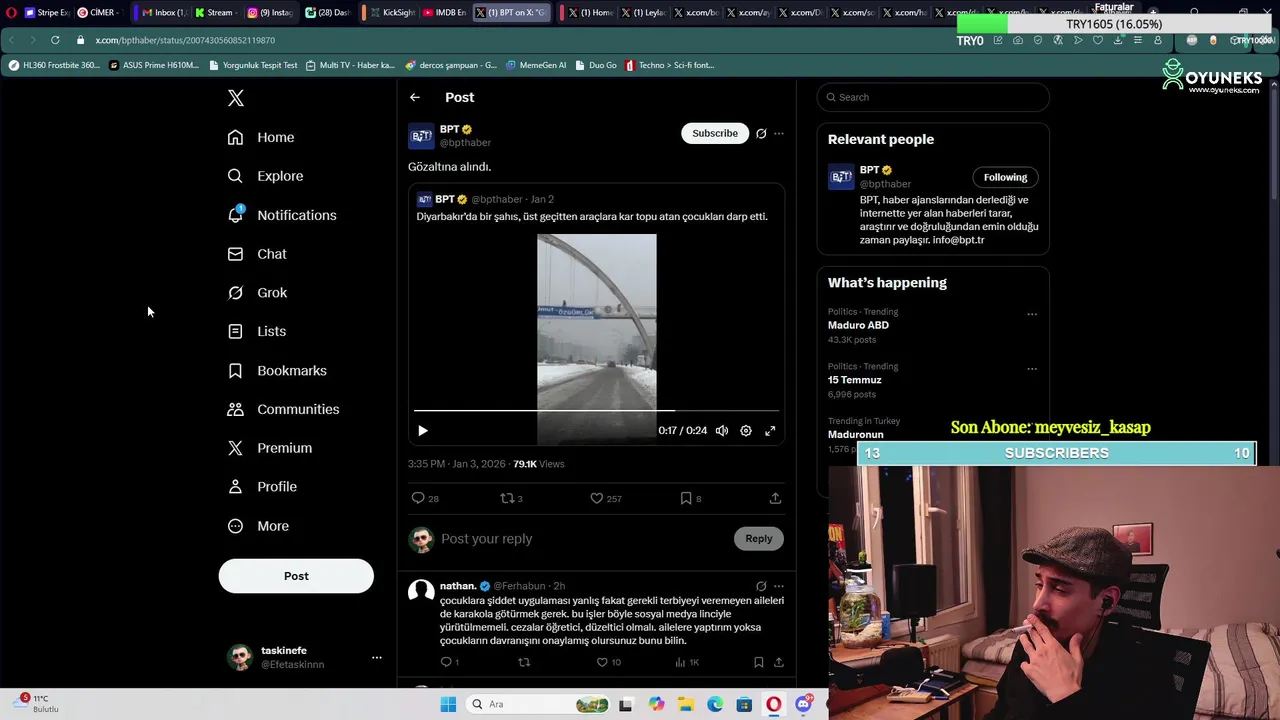Open Lists in the sidebar
This screenshot has height=720, width=1280.
coord(257,331)
